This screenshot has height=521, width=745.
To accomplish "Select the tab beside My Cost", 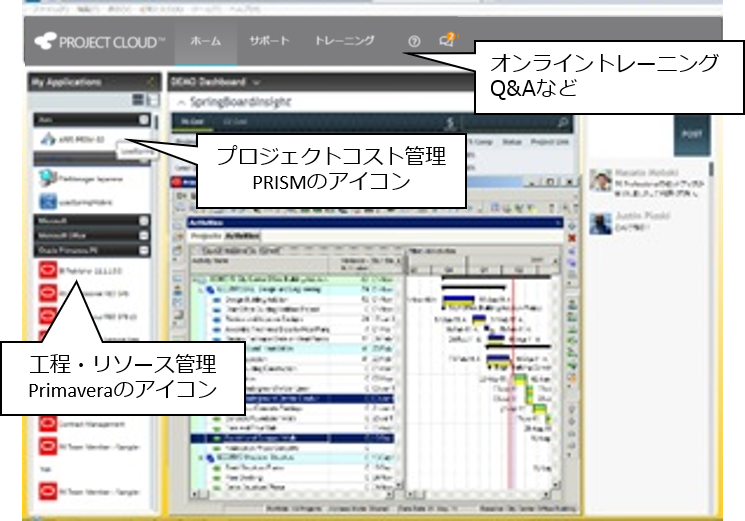I will click(x=235, y=122).
